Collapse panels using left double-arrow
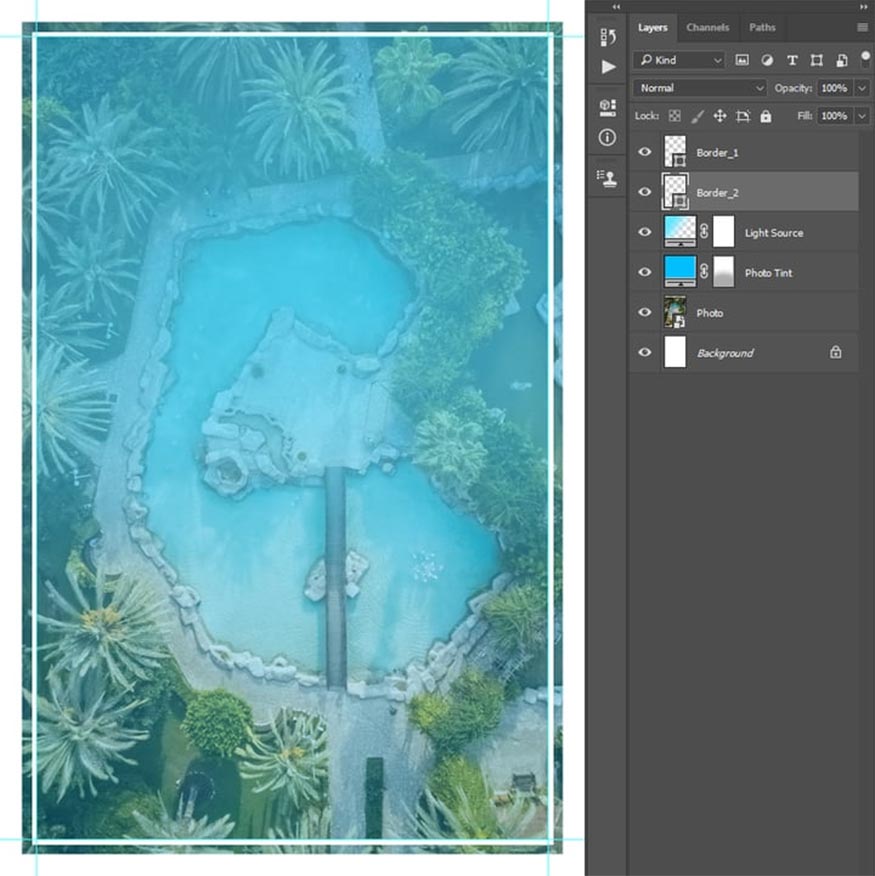 pos(616,7)
